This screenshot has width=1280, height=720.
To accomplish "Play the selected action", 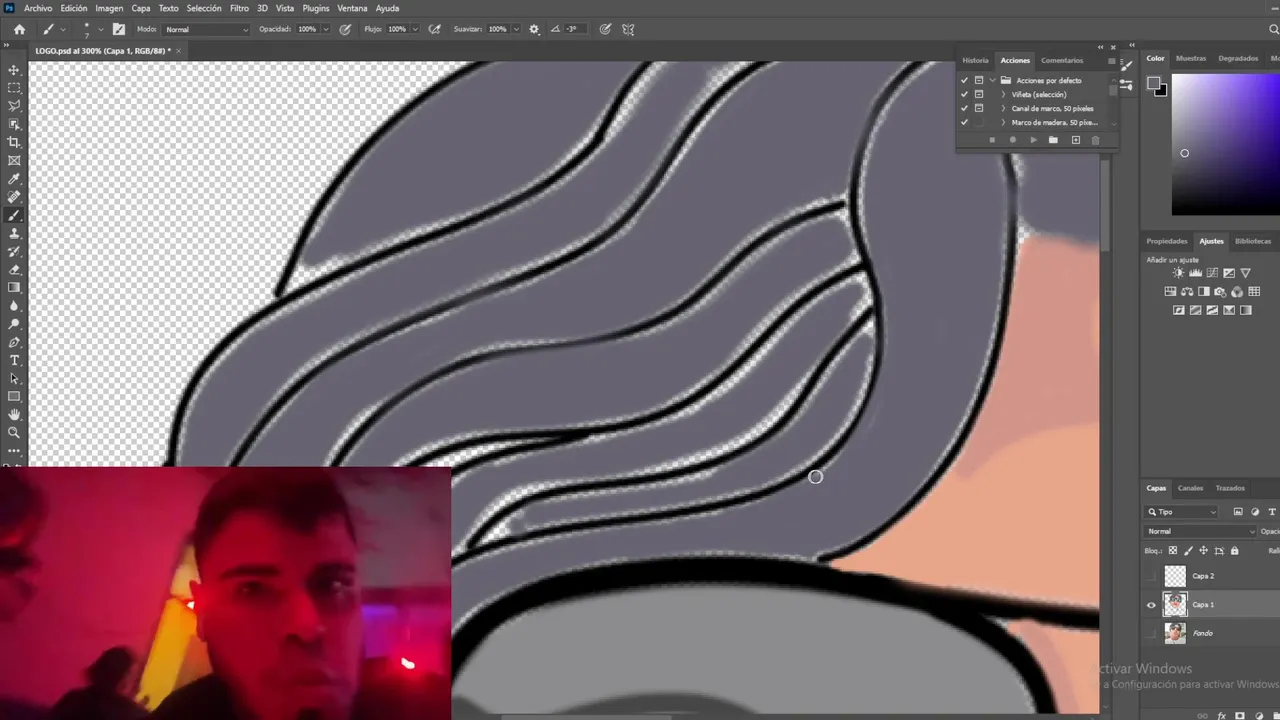I will [x=1033, y=140].
